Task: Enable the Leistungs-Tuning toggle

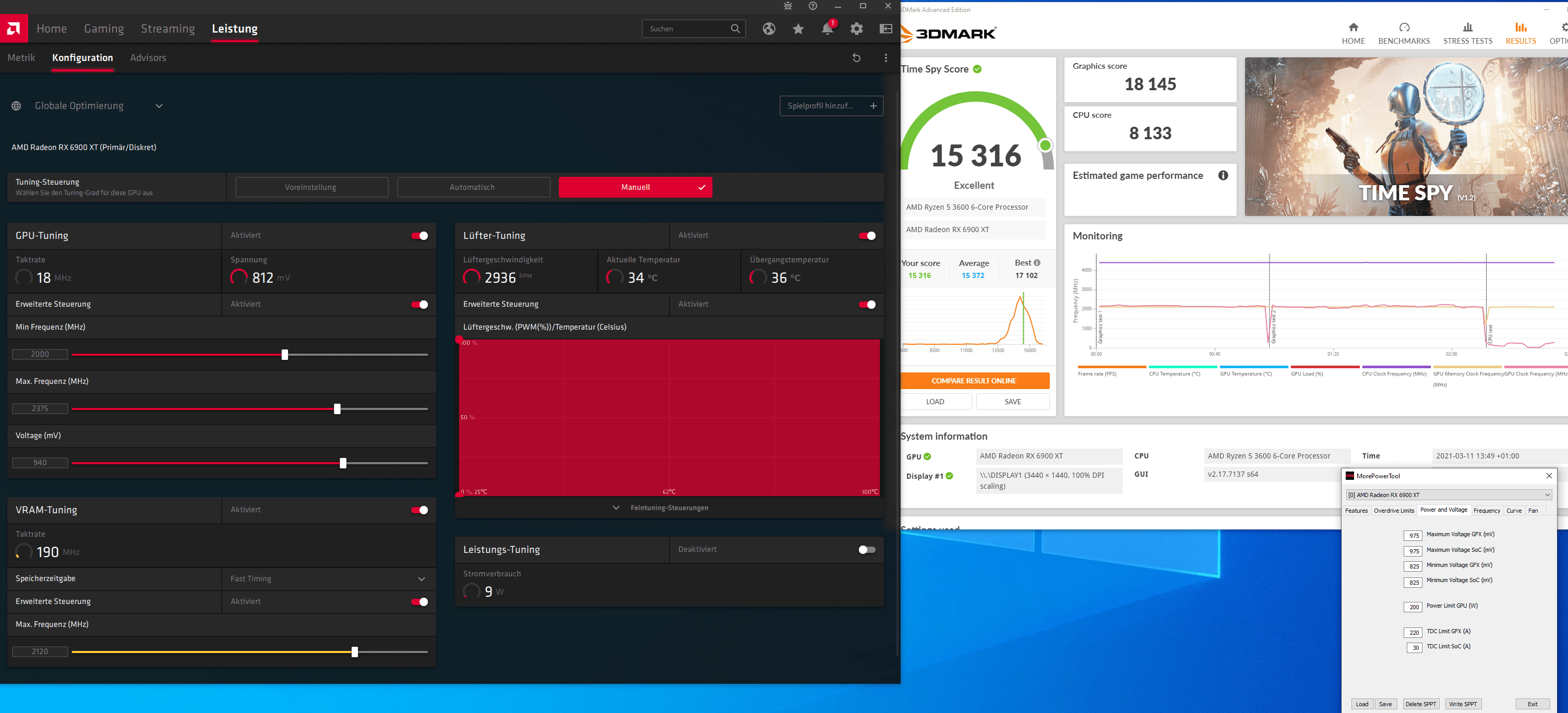Action: coord(867,549)
